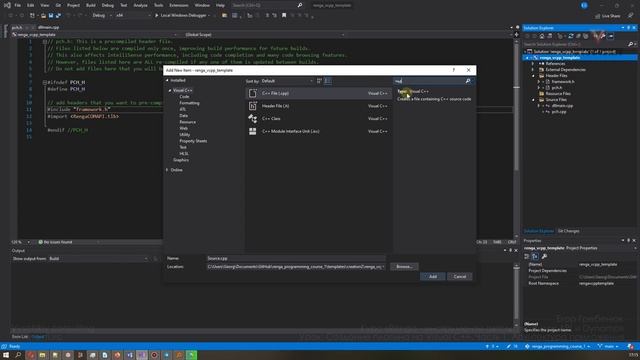Image resolution: width=640 pixels, height=360 pixels.
Task: Expand the Online templates node
Action: (167, 170)
